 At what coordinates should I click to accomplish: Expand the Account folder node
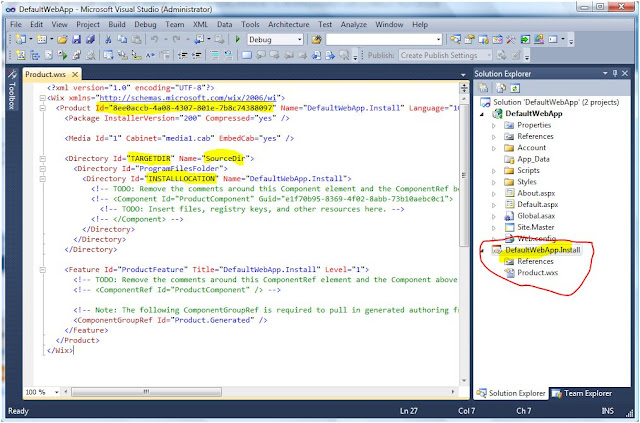click(x=494, y=148)
